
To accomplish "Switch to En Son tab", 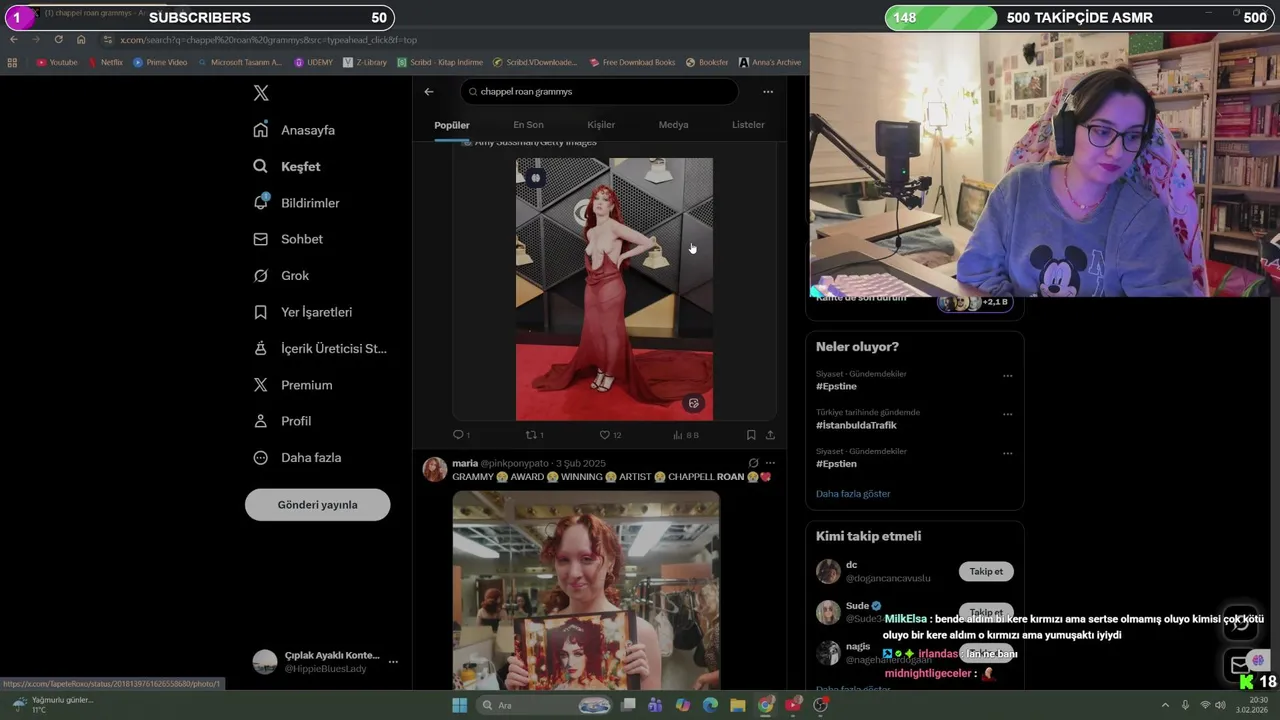I will pyautogui.click(x=528, y=125).
